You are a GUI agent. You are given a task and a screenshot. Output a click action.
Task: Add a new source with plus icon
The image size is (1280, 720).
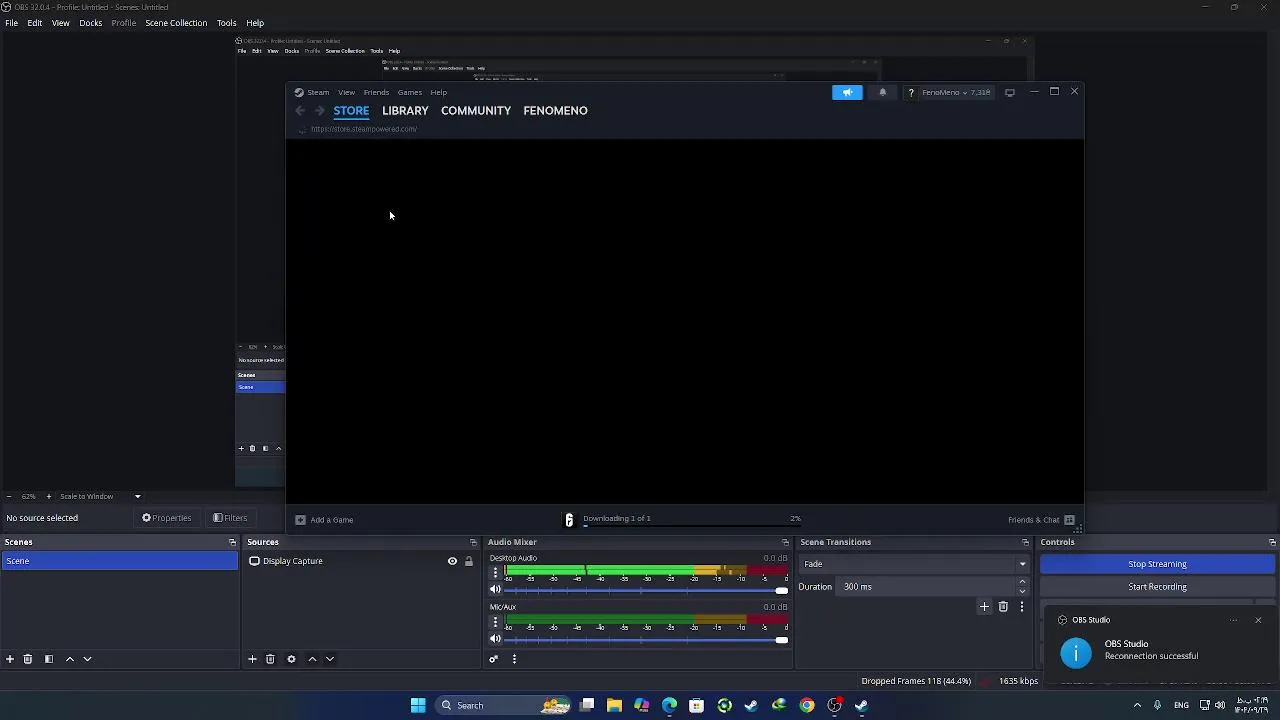tap(252, 659)
